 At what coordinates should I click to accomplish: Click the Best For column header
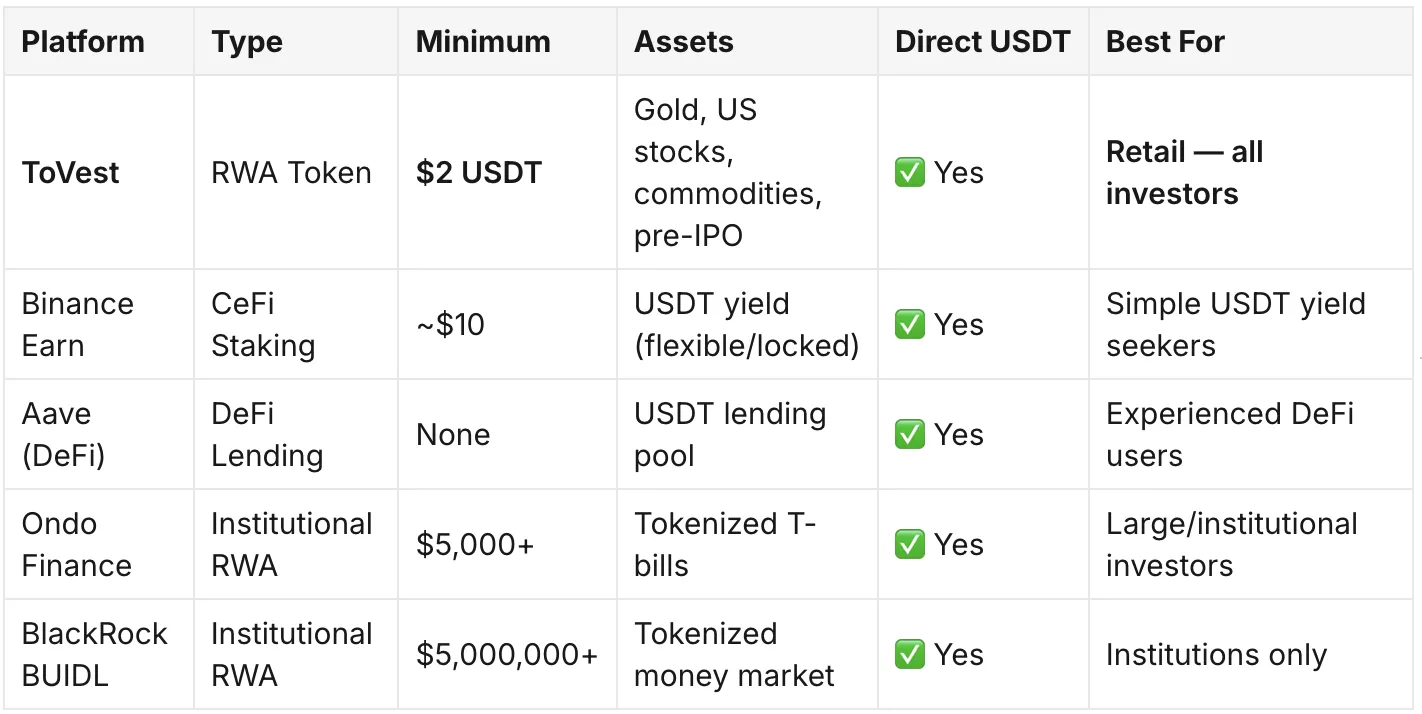click(1165, 42)
